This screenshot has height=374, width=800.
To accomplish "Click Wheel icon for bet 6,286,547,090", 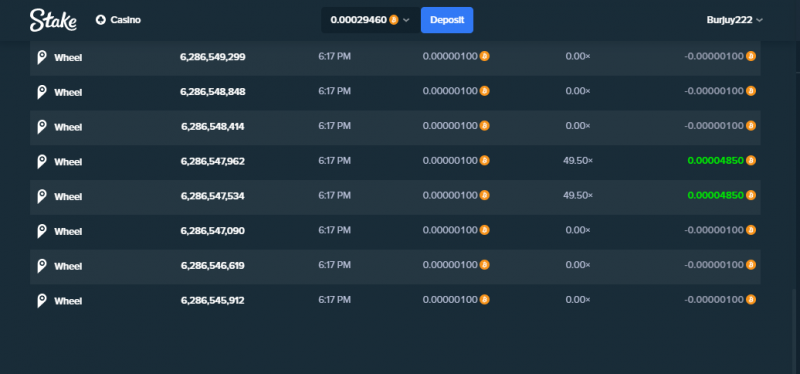I will [42, 231].
